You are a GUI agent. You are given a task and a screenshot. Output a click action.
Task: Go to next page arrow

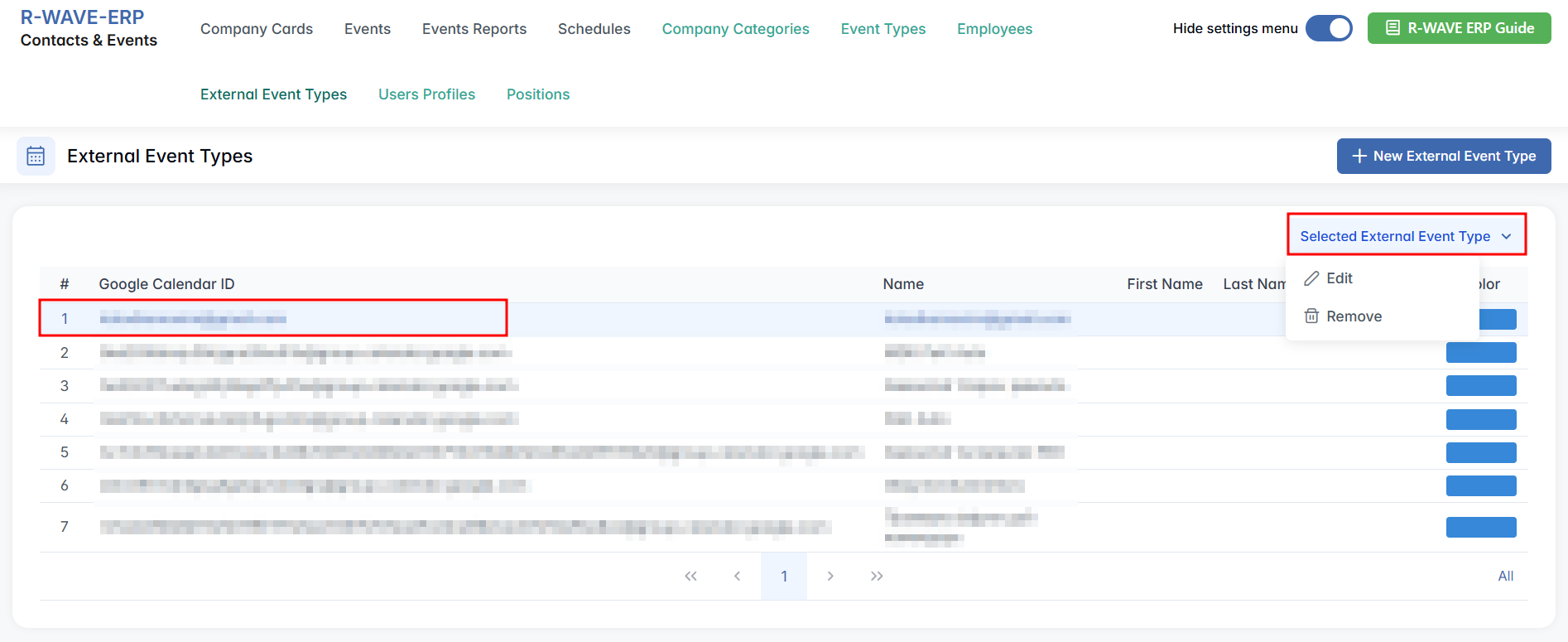tap(830, 576)
